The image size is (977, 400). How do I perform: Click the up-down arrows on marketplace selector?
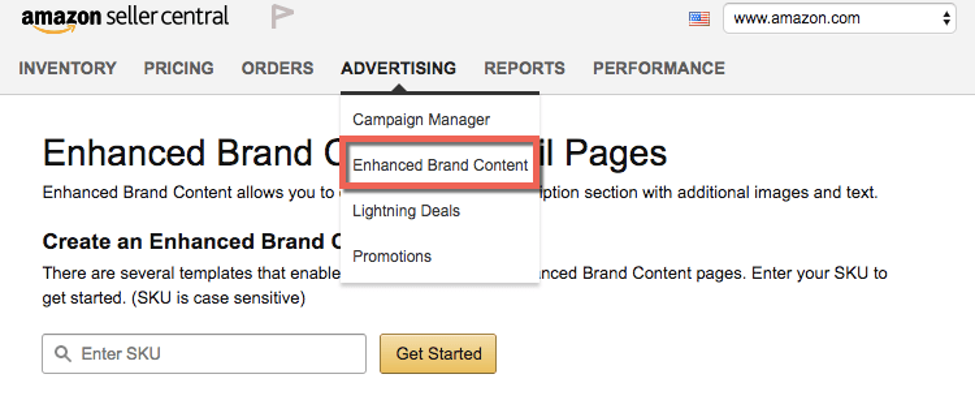click(x=946, y=18)
